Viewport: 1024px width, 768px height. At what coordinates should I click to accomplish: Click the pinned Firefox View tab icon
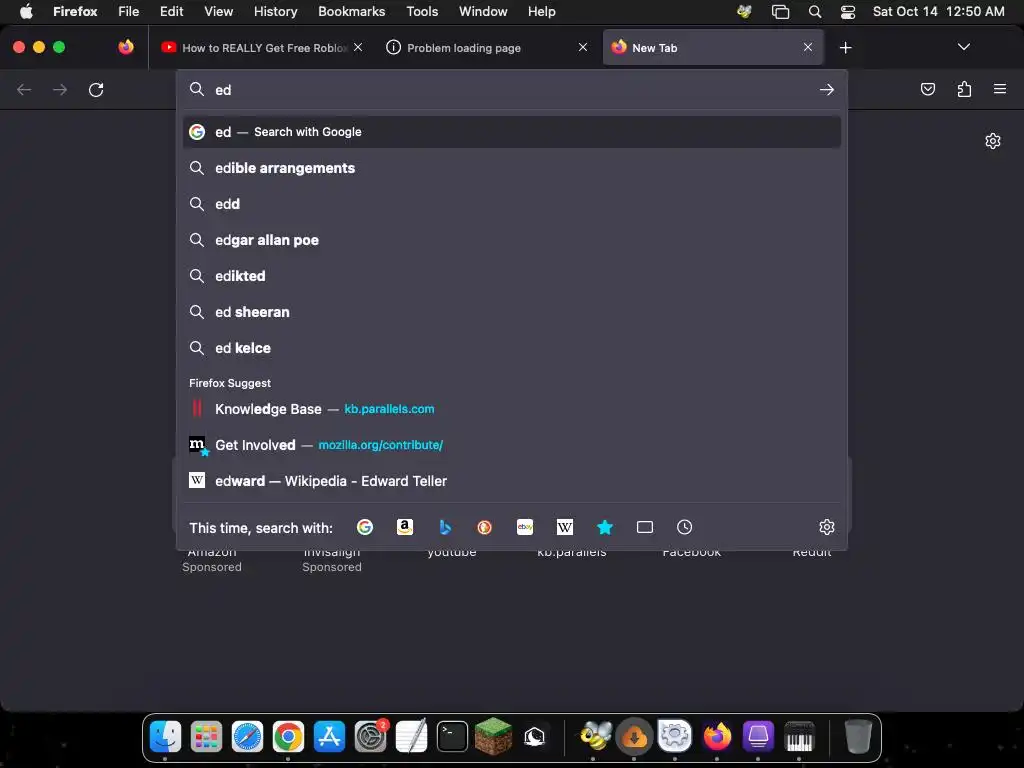[126, 47]
